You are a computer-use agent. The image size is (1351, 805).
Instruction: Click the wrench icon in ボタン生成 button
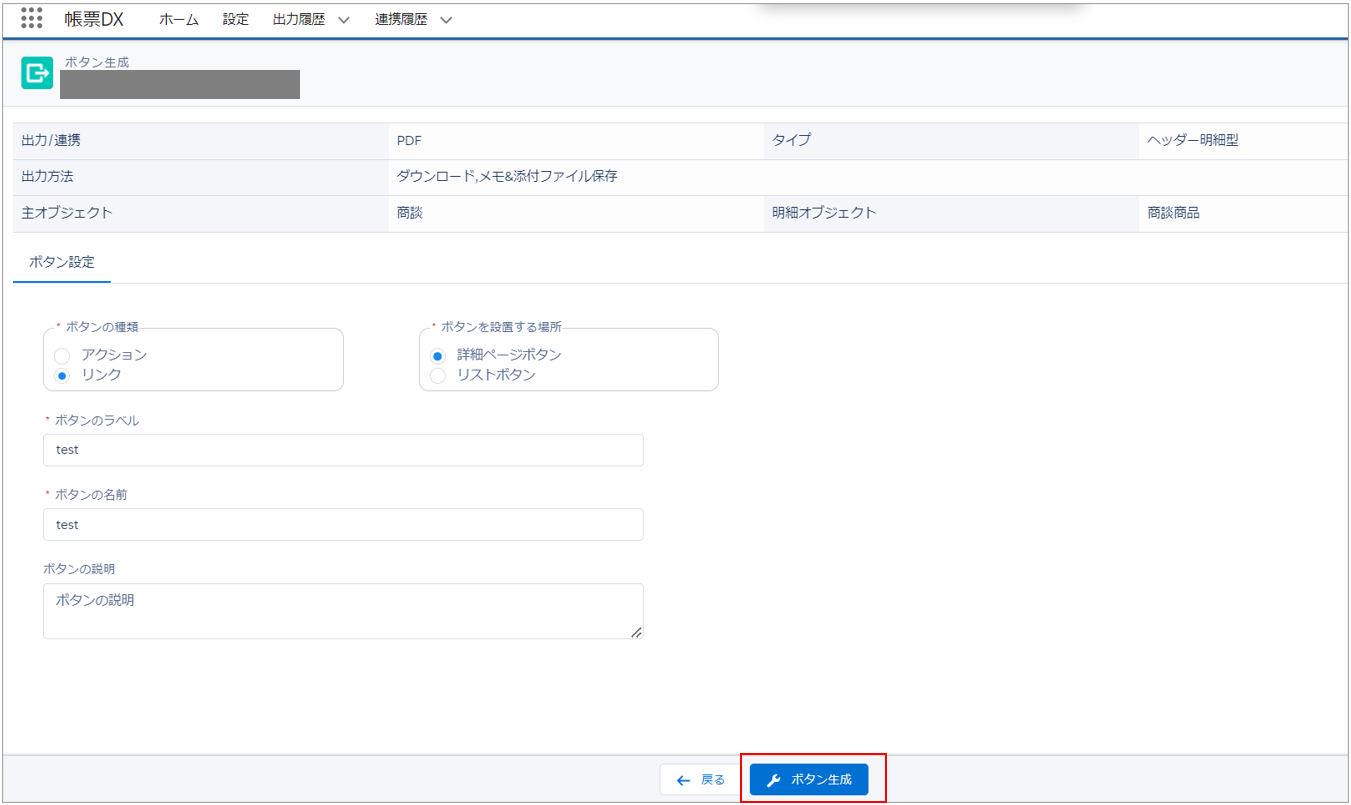(x=773, y=780)
